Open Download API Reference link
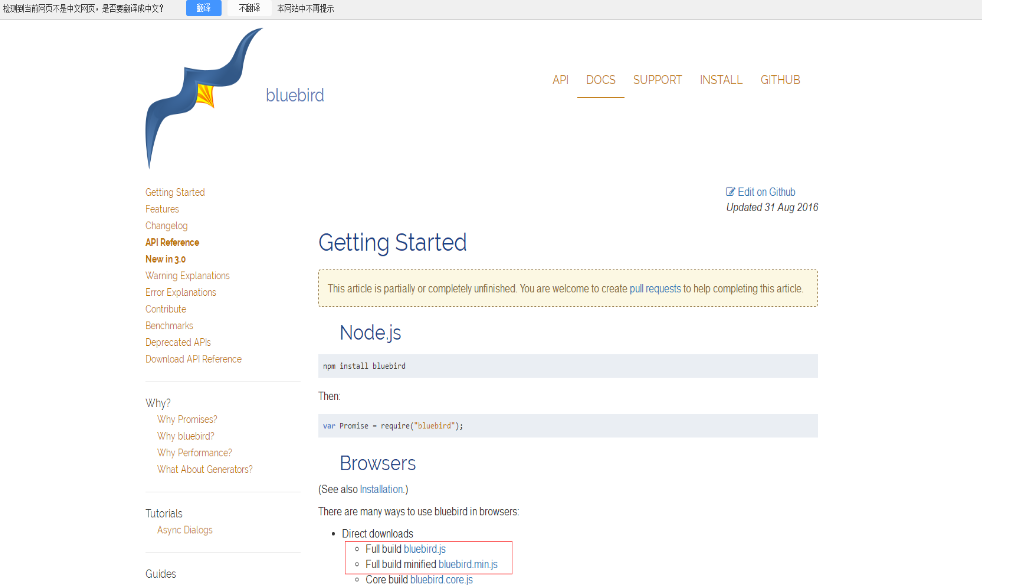This screenshot has height=585, width=1021. [x=193, y=359]
